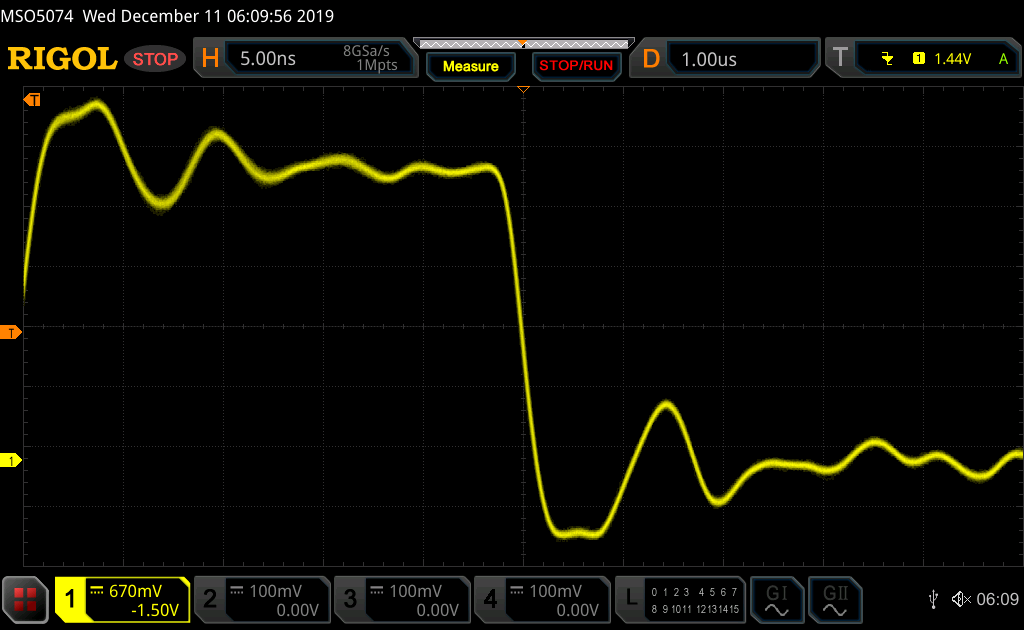The width and height of the screenshot is (1024, 630).
Task: Click the orange T marker at graticule top-left
Action: (x=32, y=99)
